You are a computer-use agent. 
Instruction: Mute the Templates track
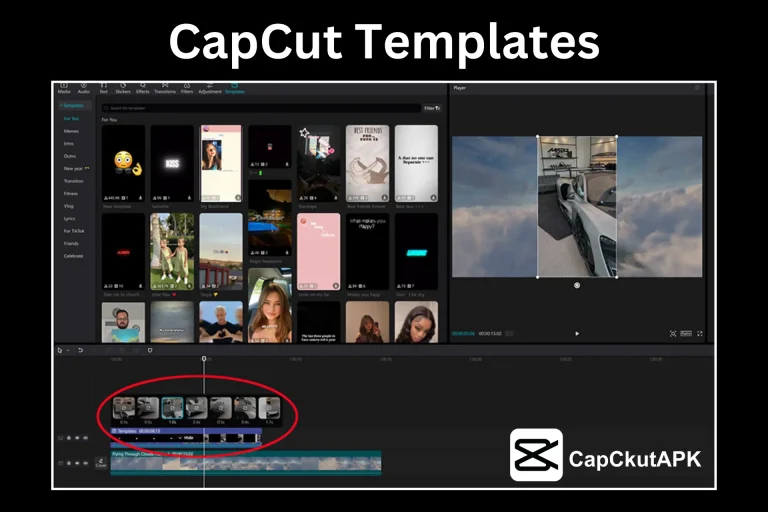85,438
